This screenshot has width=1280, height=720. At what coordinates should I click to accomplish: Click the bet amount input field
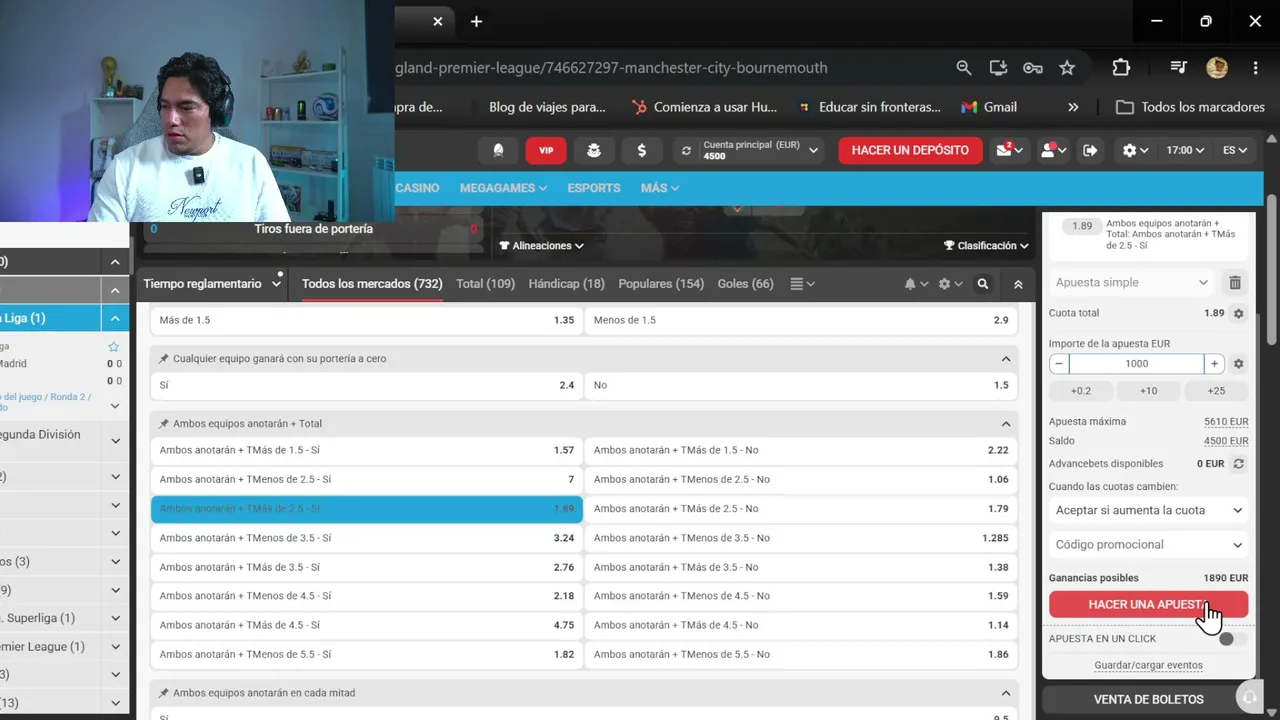pyautogui.click(x=1136, y=364)
